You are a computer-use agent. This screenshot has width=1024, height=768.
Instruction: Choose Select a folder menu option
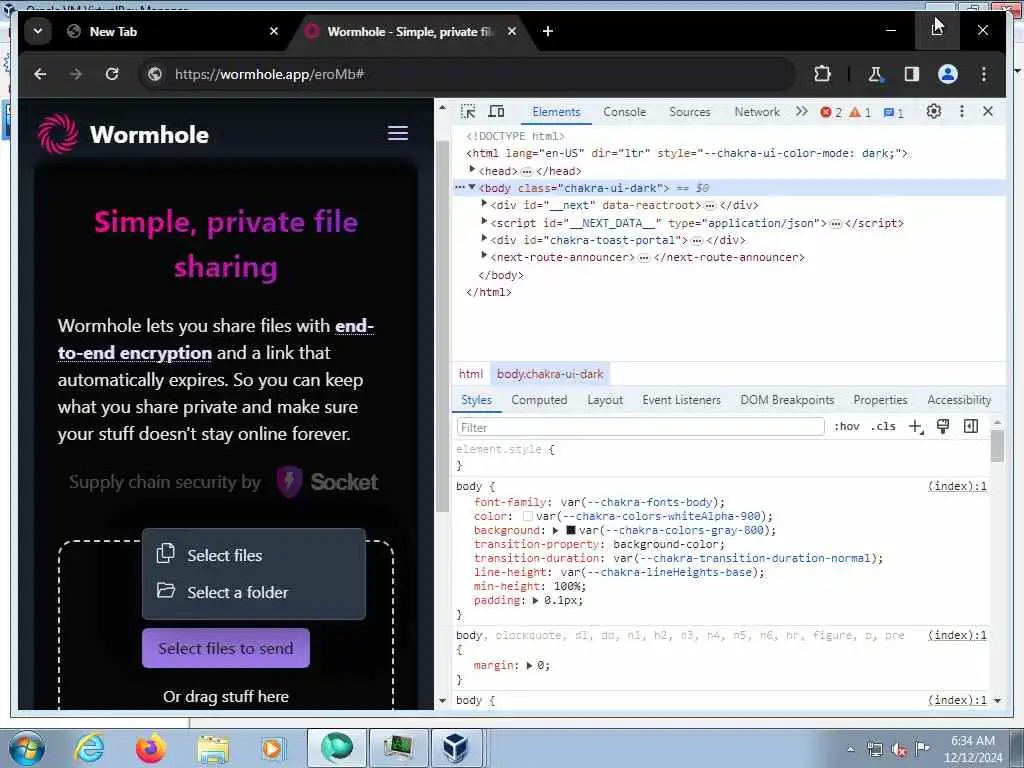[x=253, y=592]
